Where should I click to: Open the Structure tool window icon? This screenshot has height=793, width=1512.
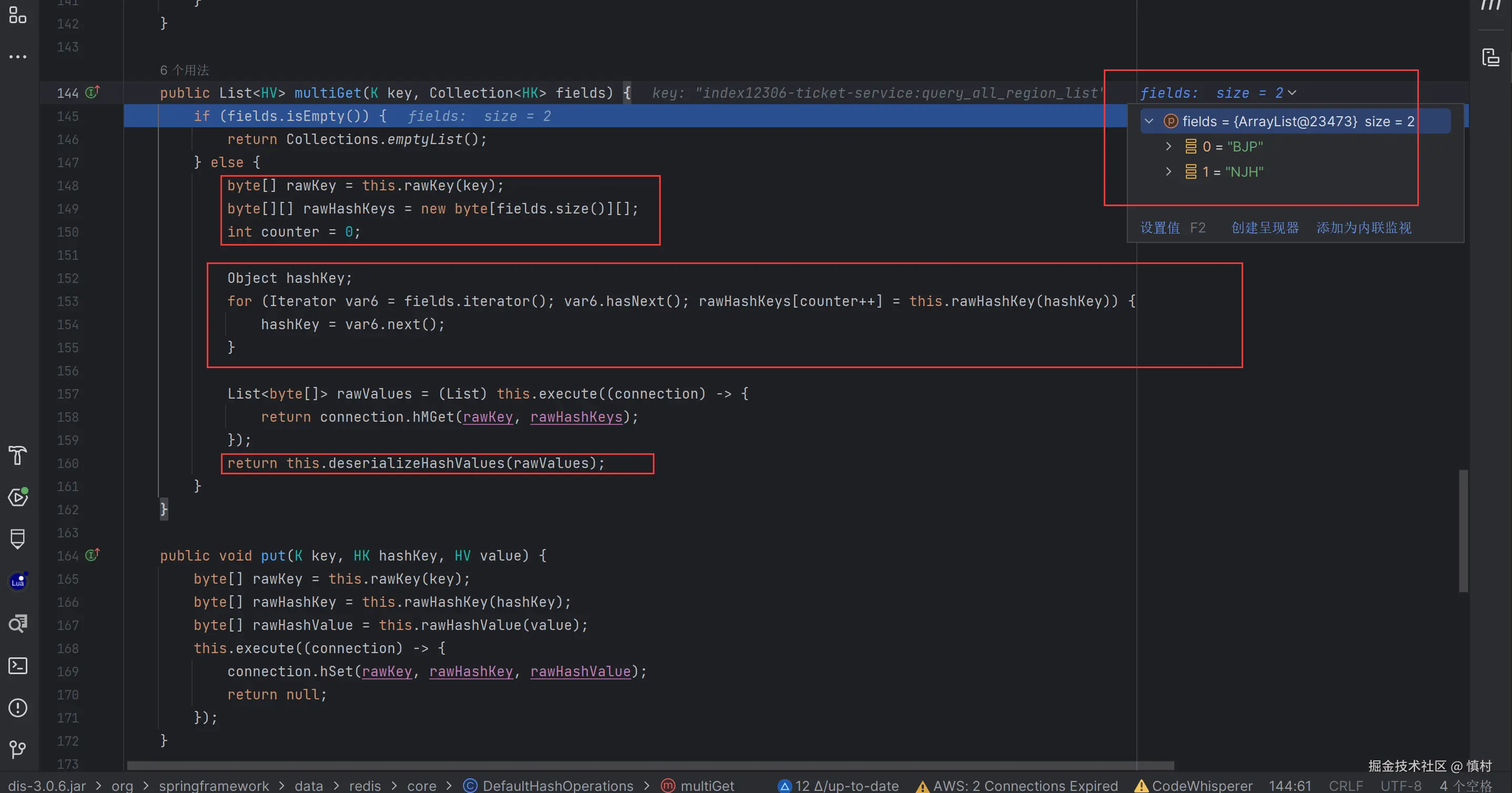(17, 15)
